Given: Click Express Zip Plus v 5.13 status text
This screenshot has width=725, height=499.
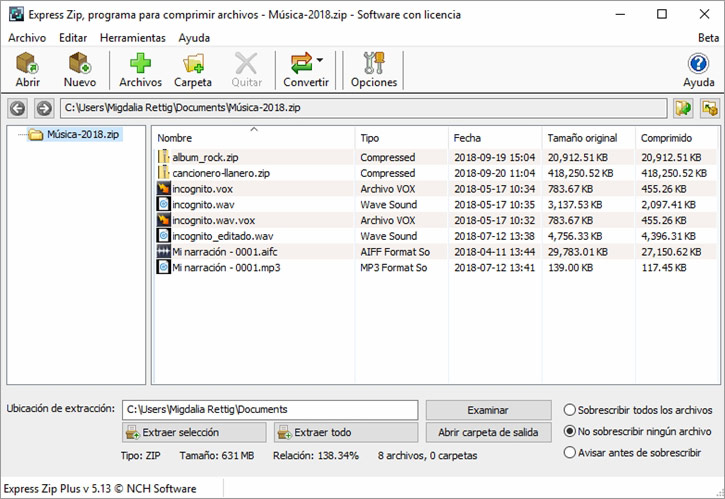Looking at the screenshot, I should pyautogui.click(x=100, y=488).
